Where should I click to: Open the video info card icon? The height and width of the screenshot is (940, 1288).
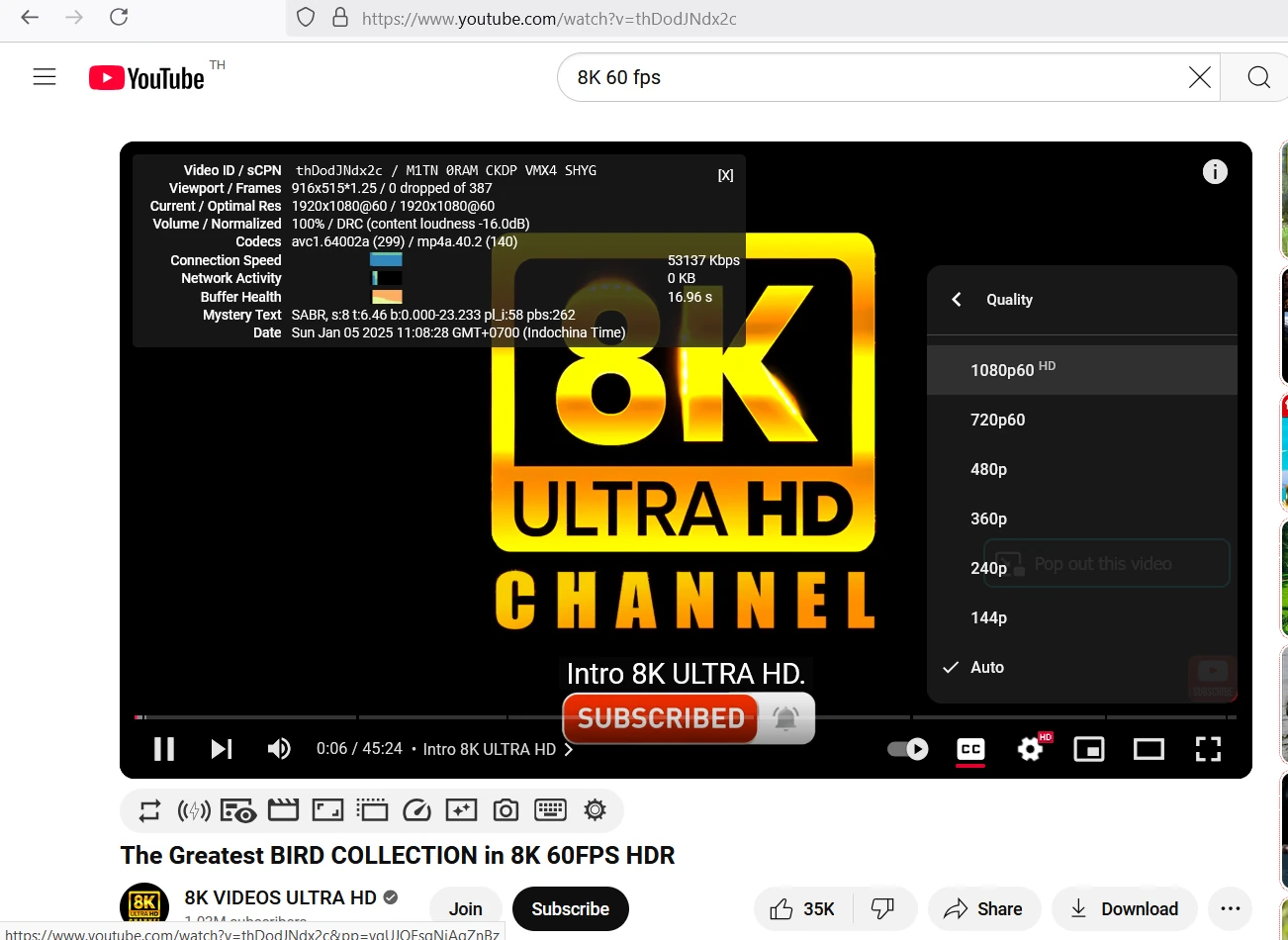coord(1215,172)
